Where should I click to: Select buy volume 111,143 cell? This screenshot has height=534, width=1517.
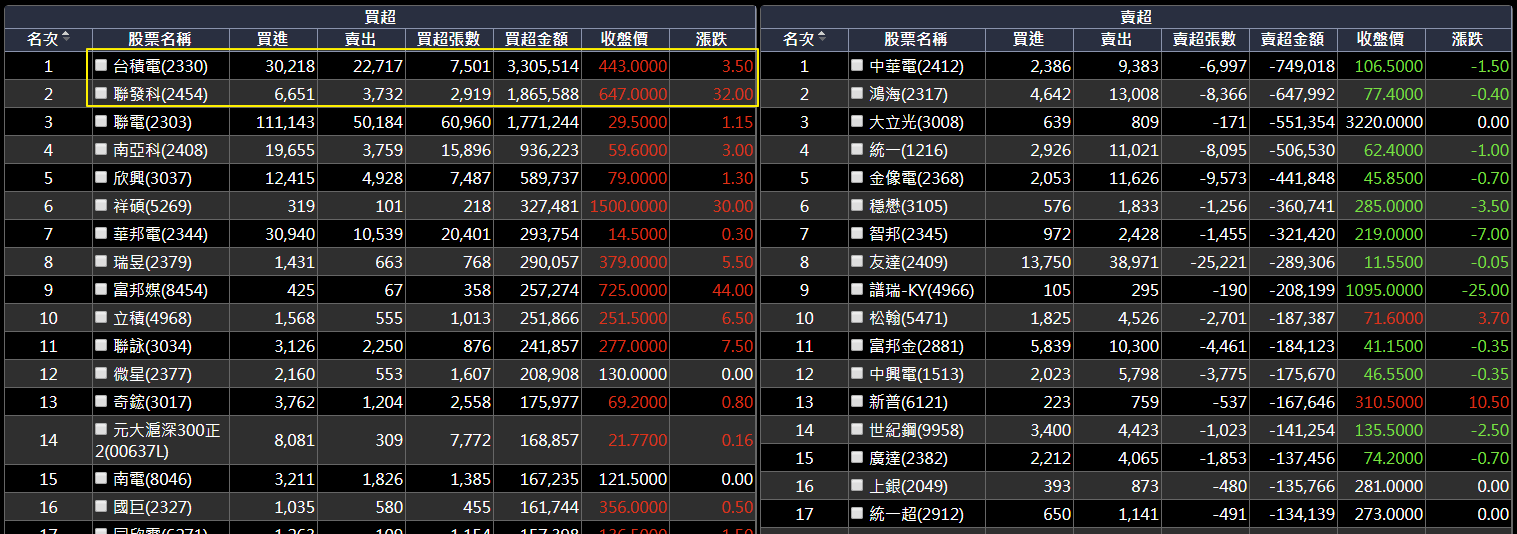273,122
